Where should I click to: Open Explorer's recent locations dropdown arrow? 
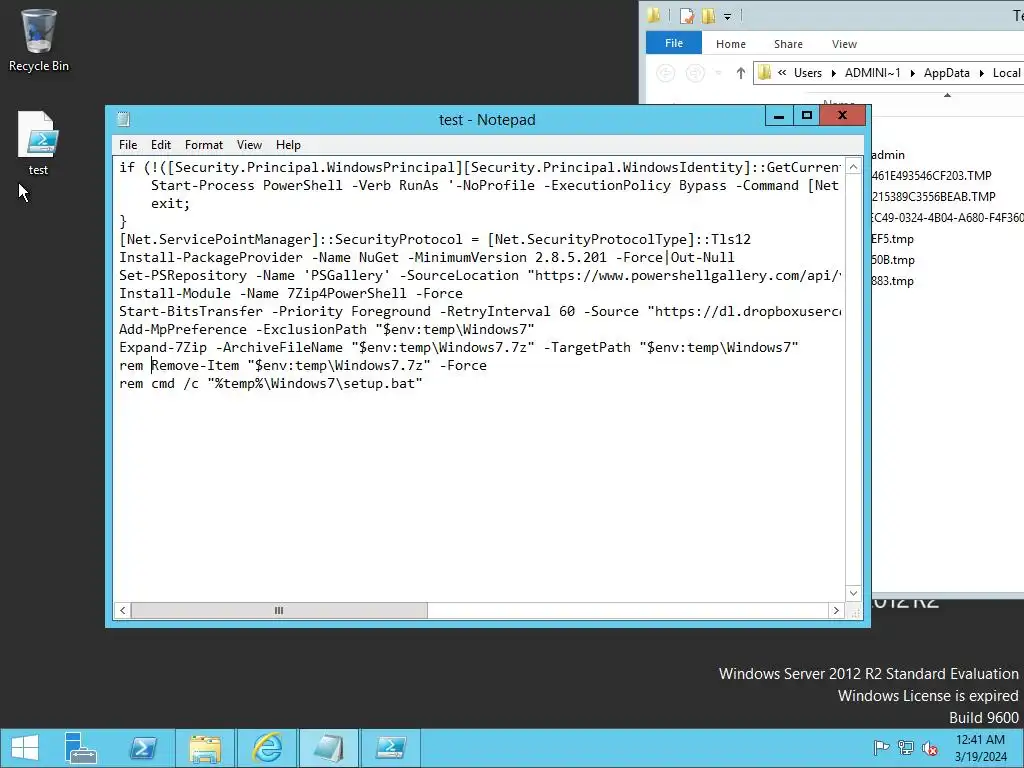click(x=718, y=73)
